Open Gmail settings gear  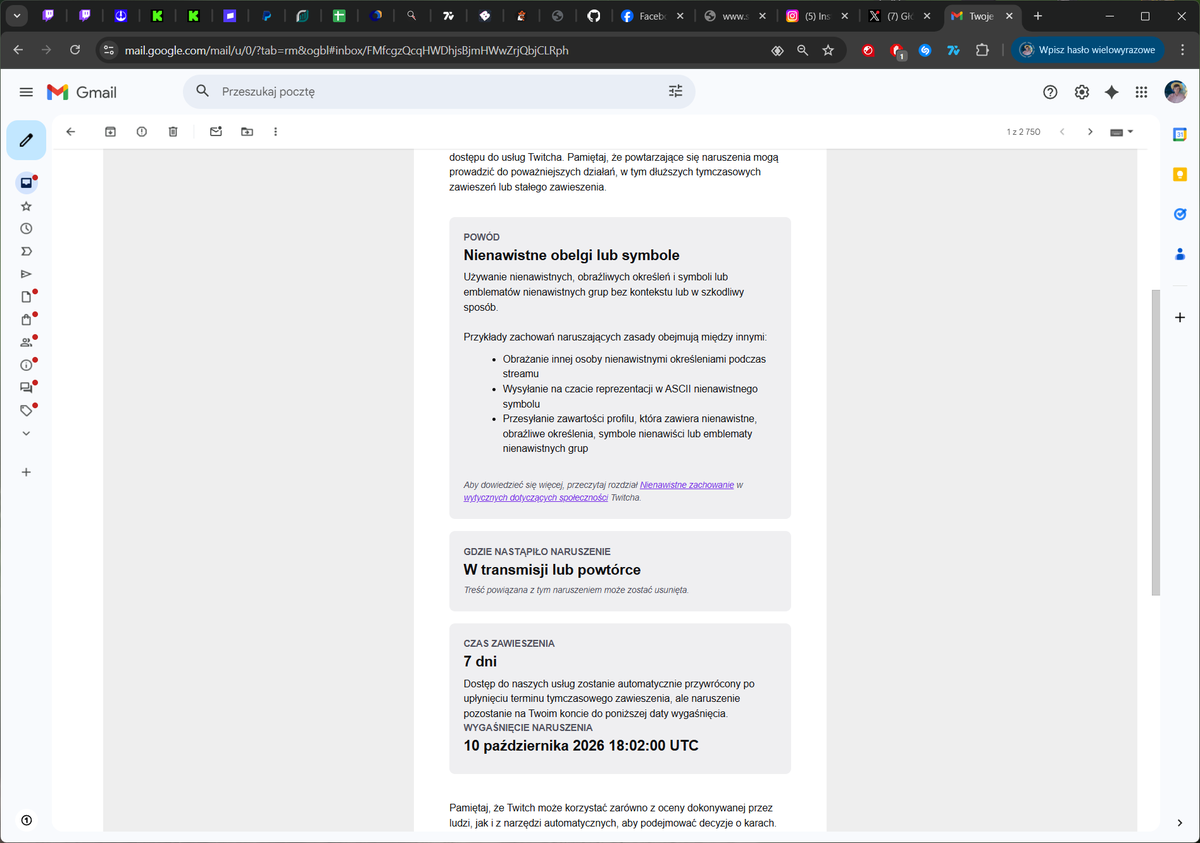tap(1081, 92)
